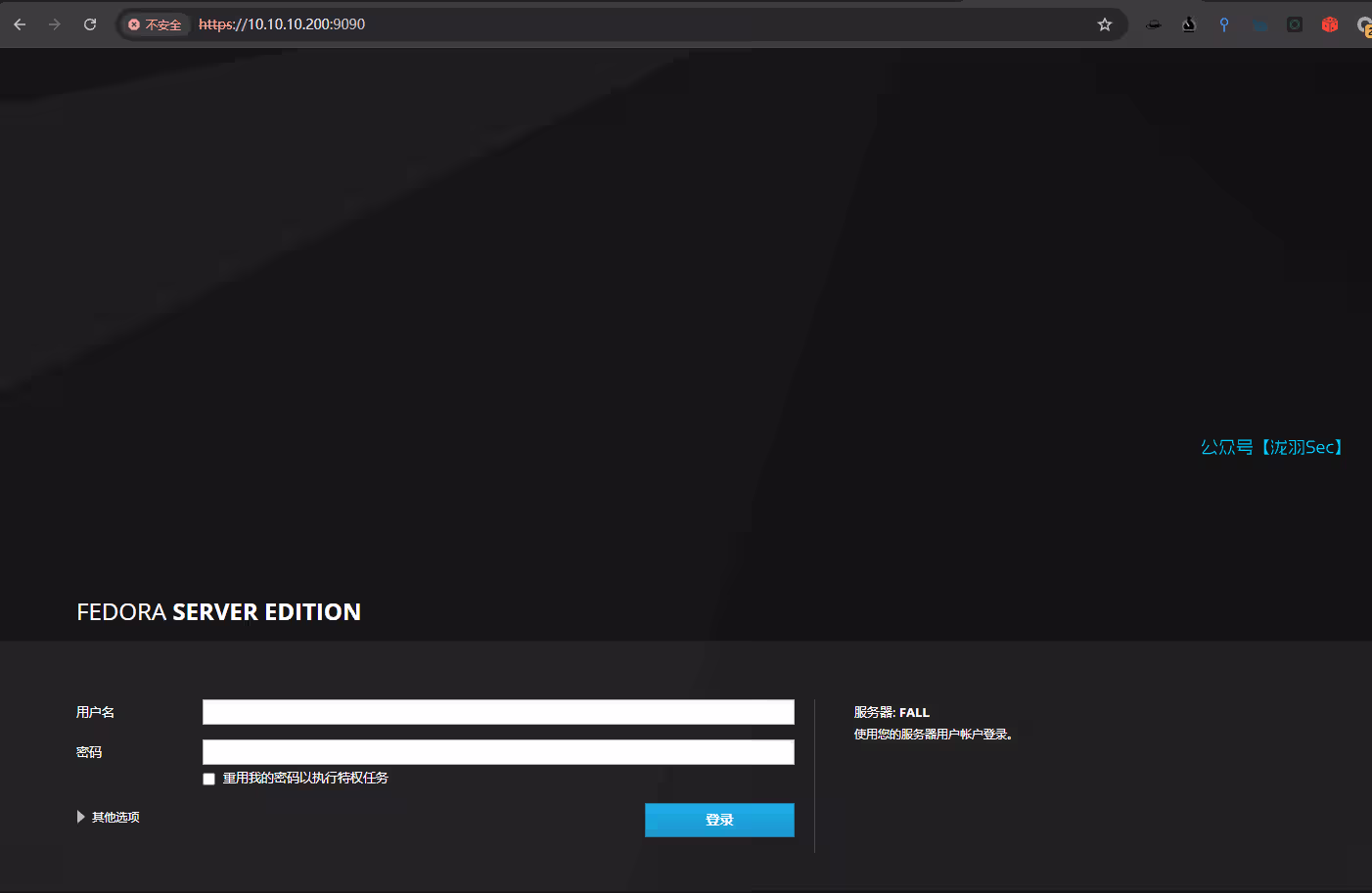This screenshot has width=1372, height=893.
Task: Open the 不安全 site security warning
Action: 156,24
